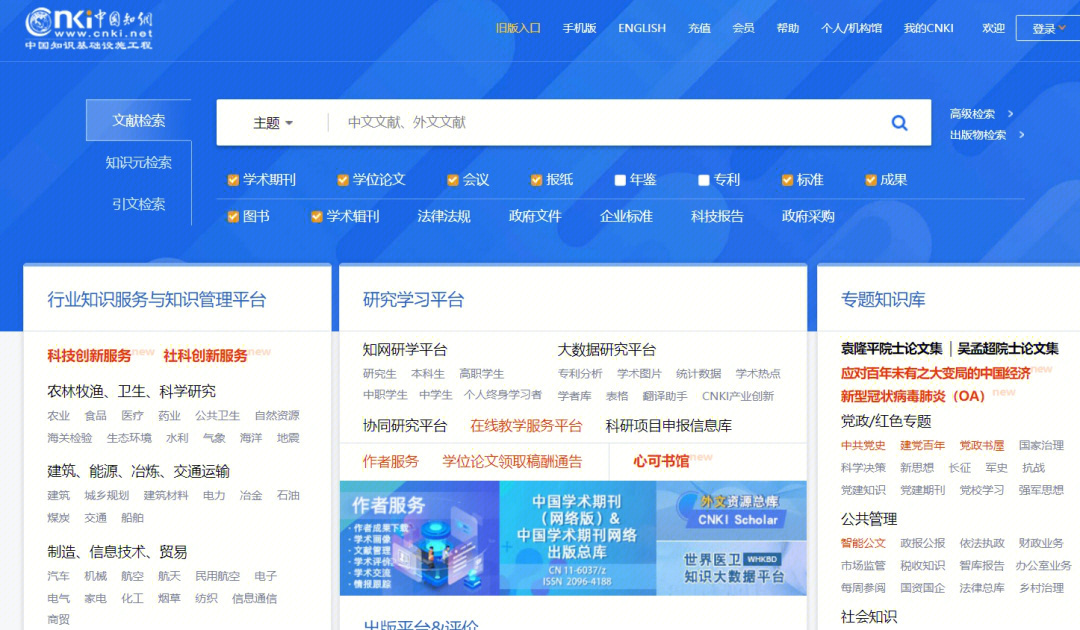Click the 中文文献、外文文献 search input field
Screen dimensions: 1080x630
(x=600, y=123)
